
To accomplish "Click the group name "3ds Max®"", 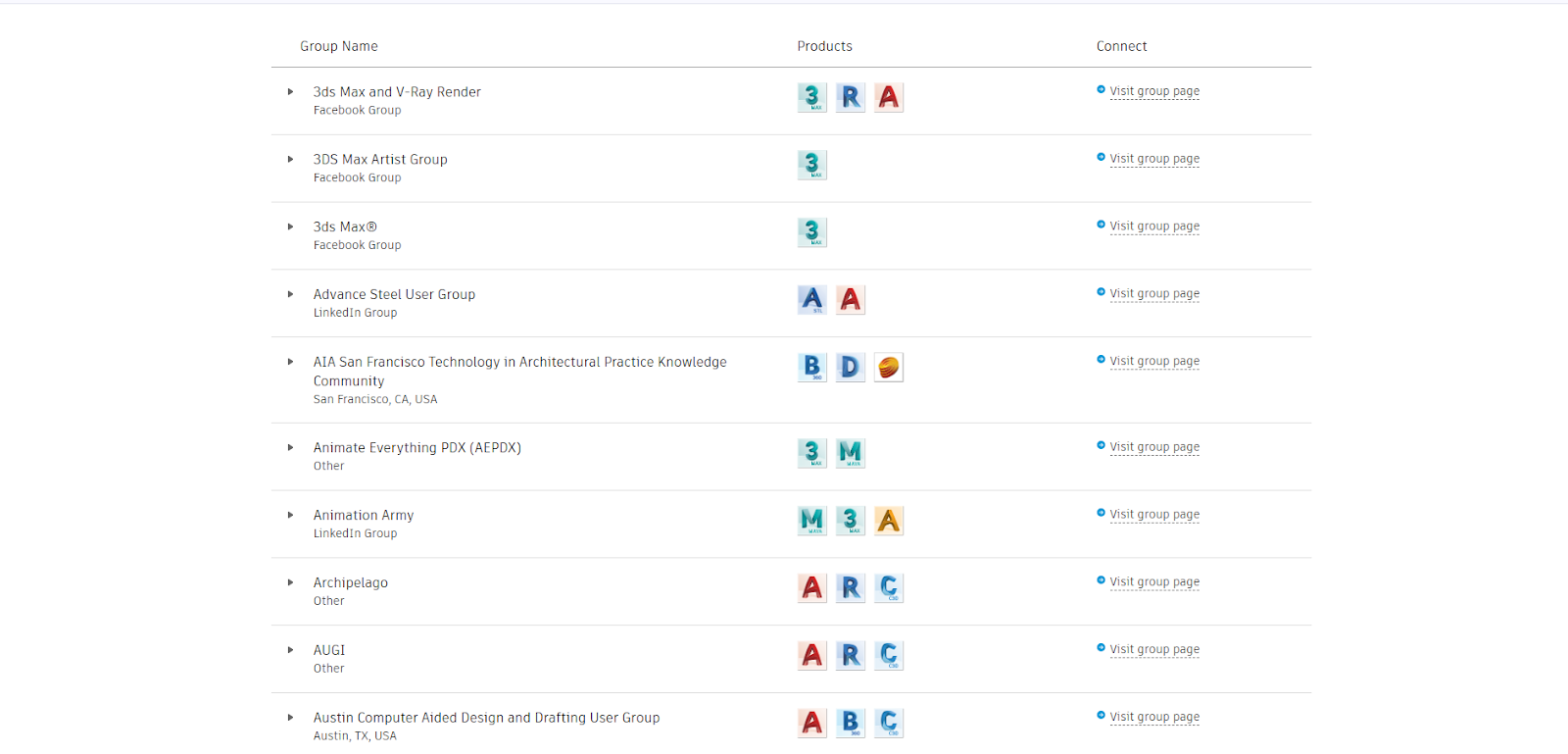I will (345, 226).
